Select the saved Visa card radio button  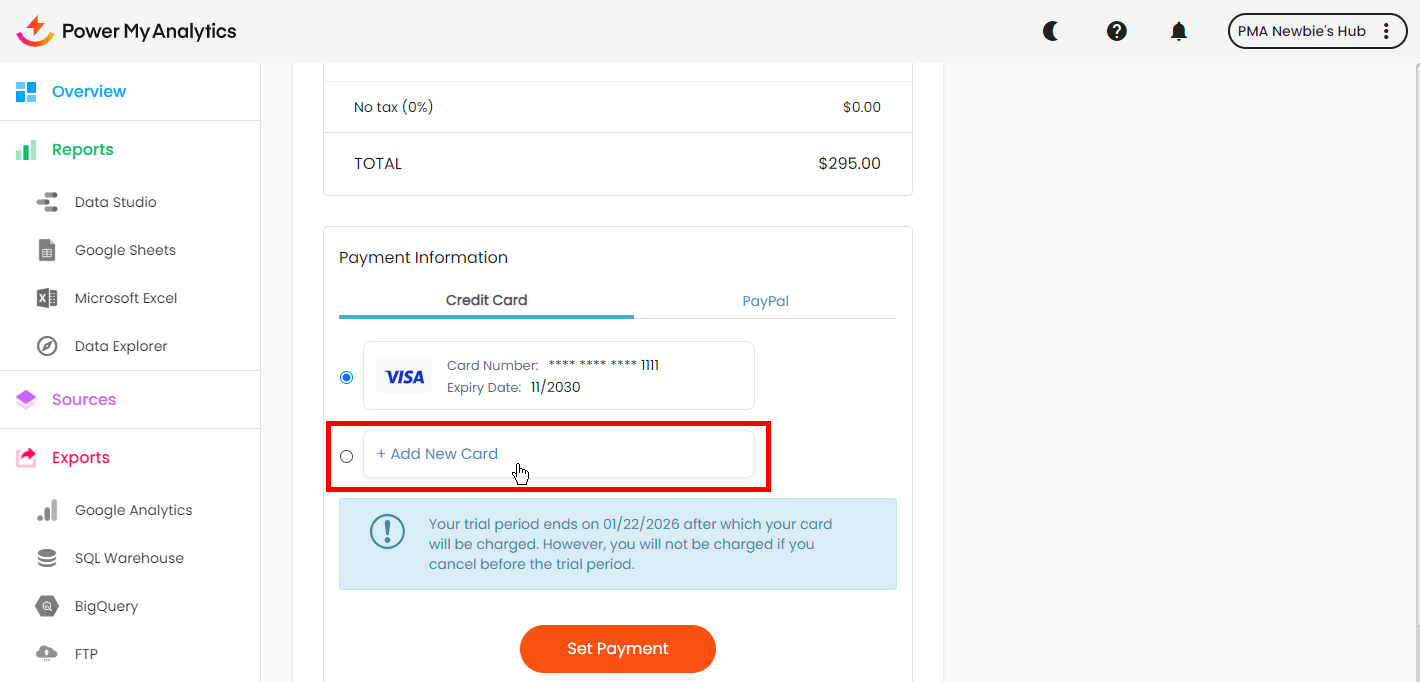[347, 377]
